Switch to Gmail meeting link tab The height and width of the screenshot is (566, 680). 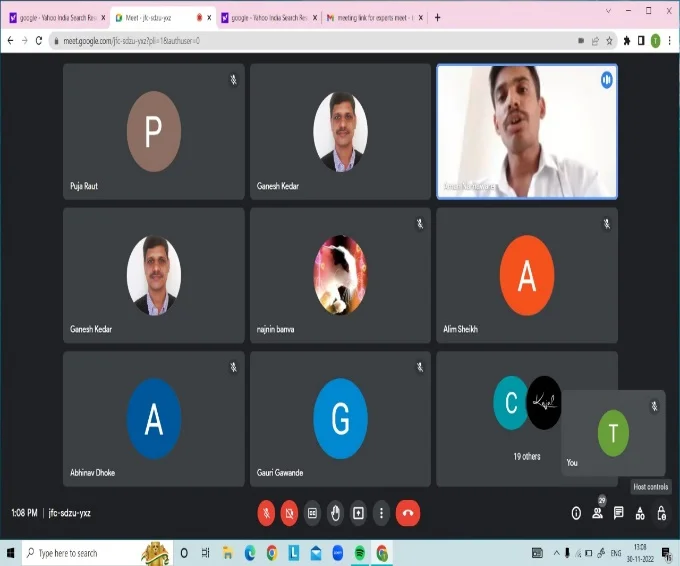375,18
